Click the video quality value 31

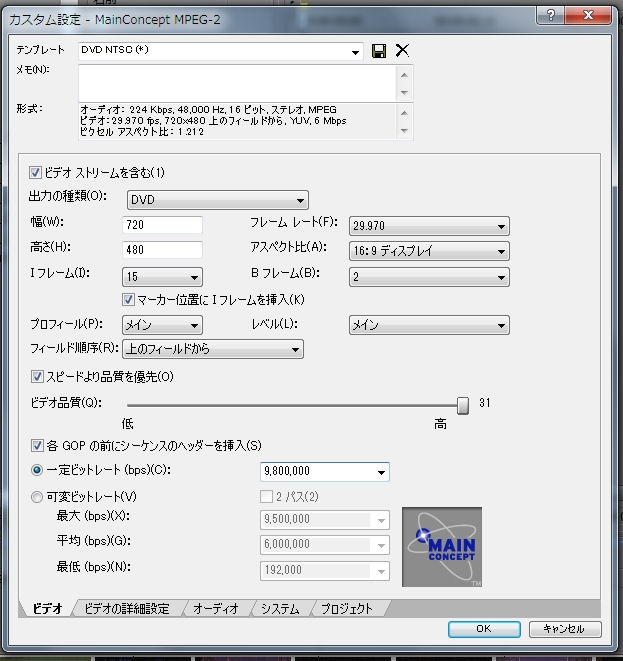485,403
